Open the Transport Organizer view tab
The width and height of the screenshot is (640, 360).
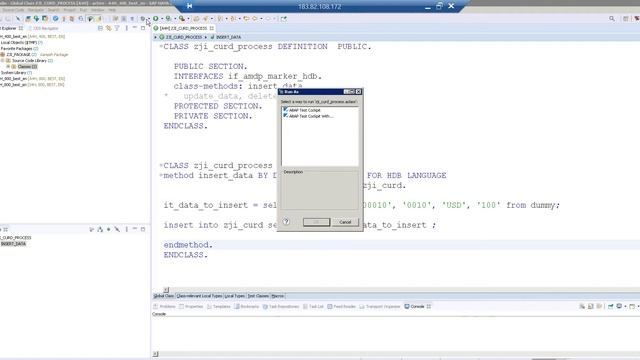[380, 307]
